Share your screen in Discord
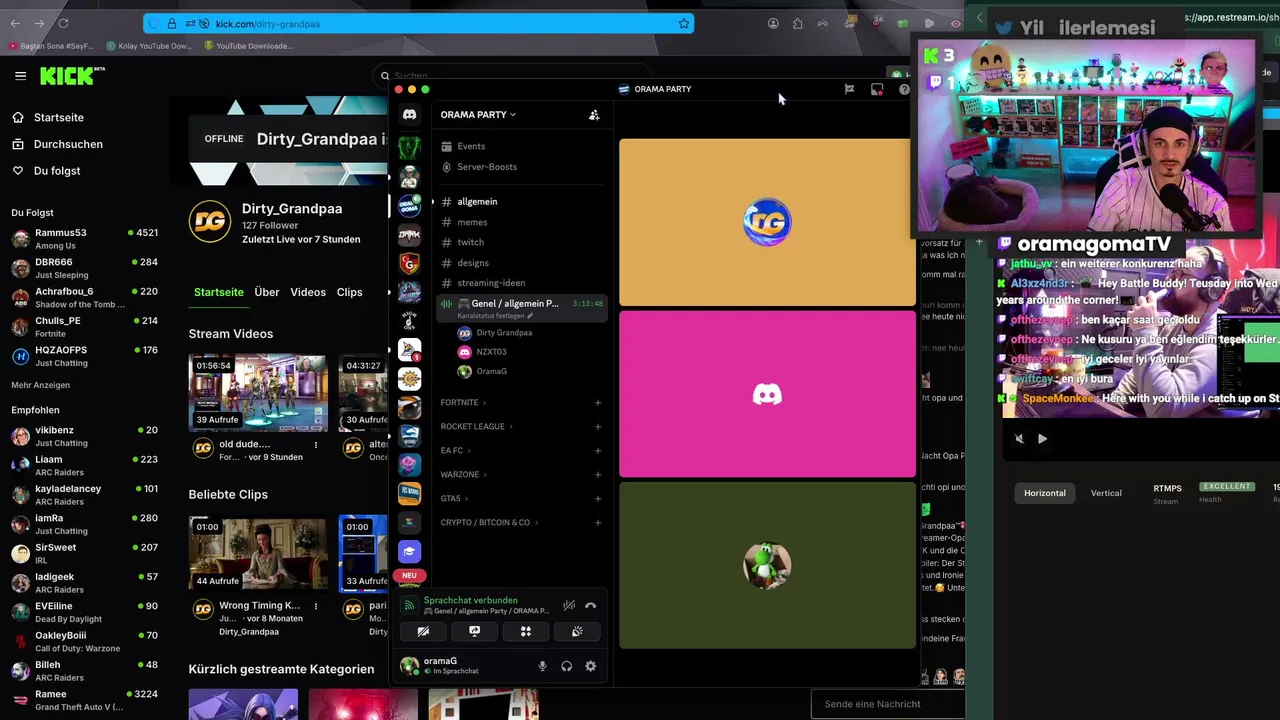 click(x=474, y=631)
